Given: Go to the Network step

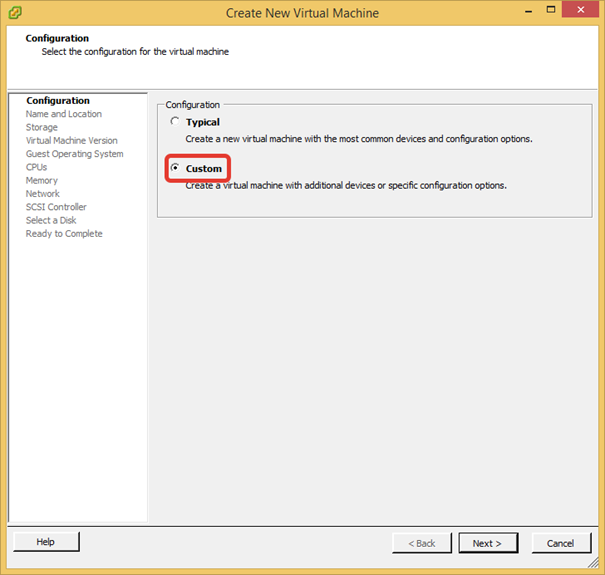Looking at the screenshot, I should [x=43, y=193].
